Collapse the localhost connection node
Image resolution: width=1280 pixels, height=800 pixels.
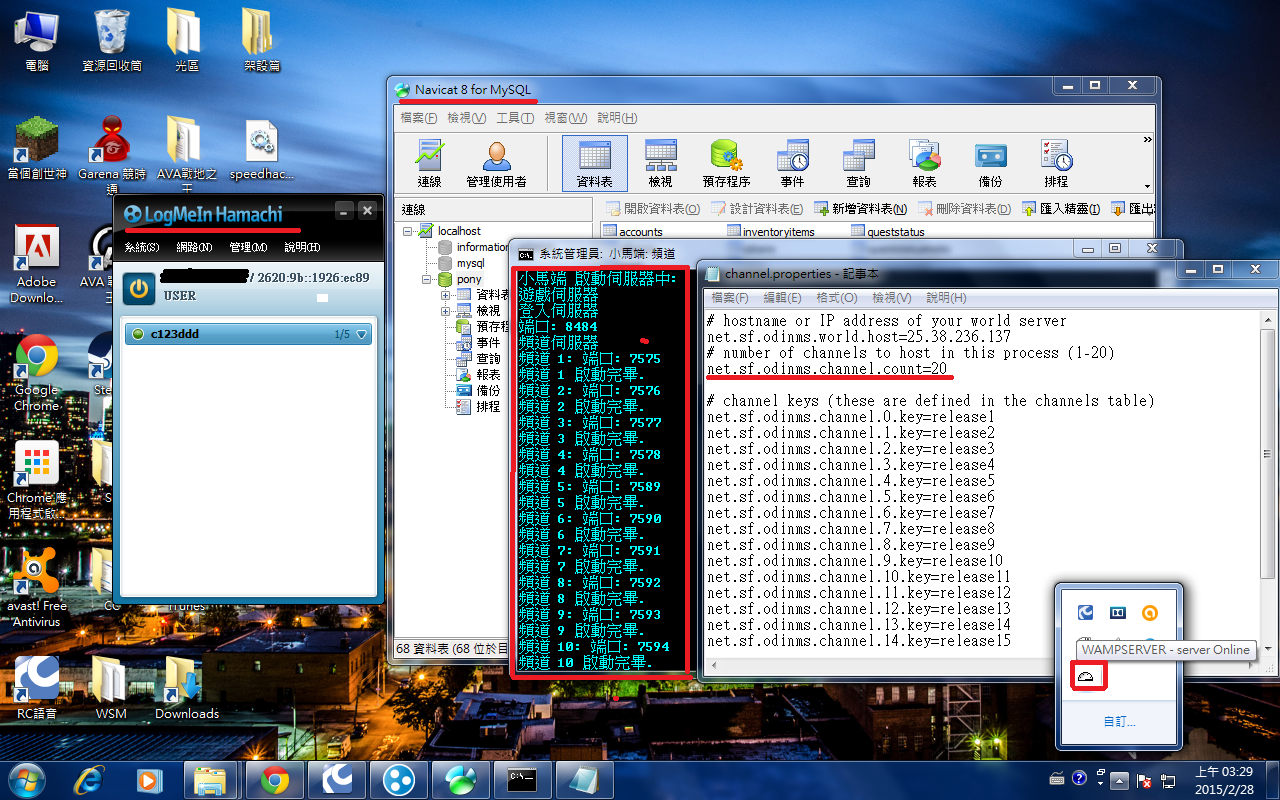tap(409, 231)
